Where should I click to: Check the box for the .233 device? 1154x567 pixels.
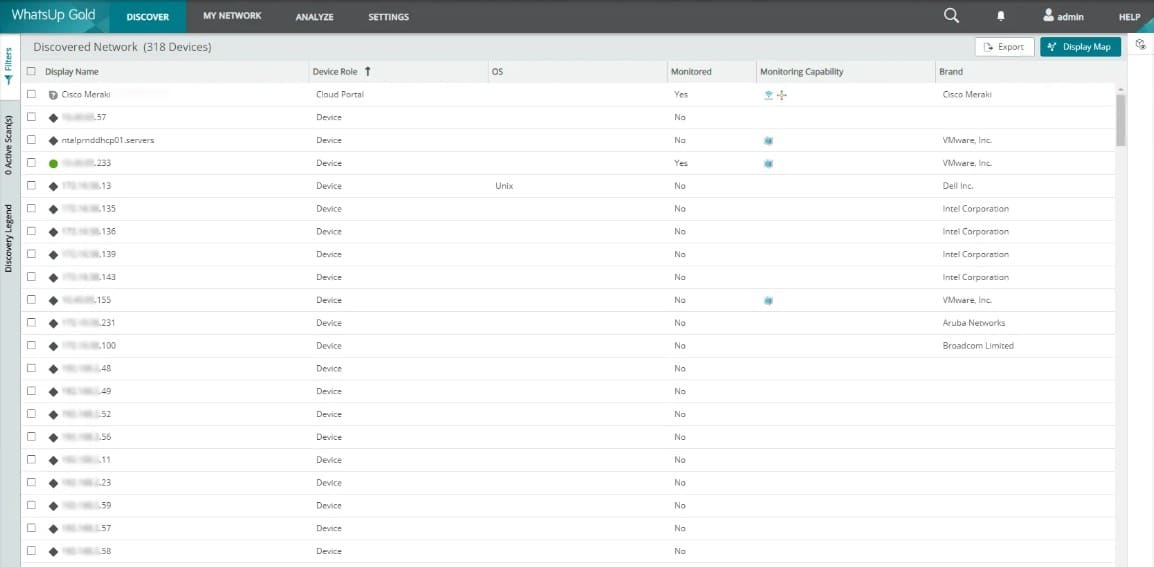(31, 163)
